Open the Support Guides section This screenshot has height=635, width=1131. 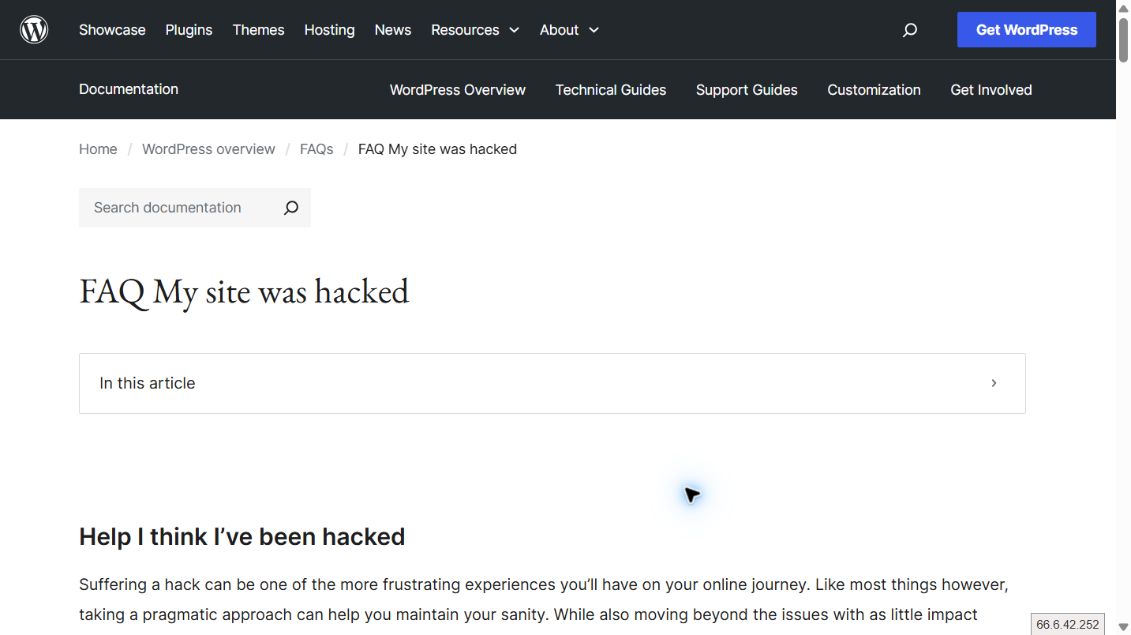tap(747, 89)
